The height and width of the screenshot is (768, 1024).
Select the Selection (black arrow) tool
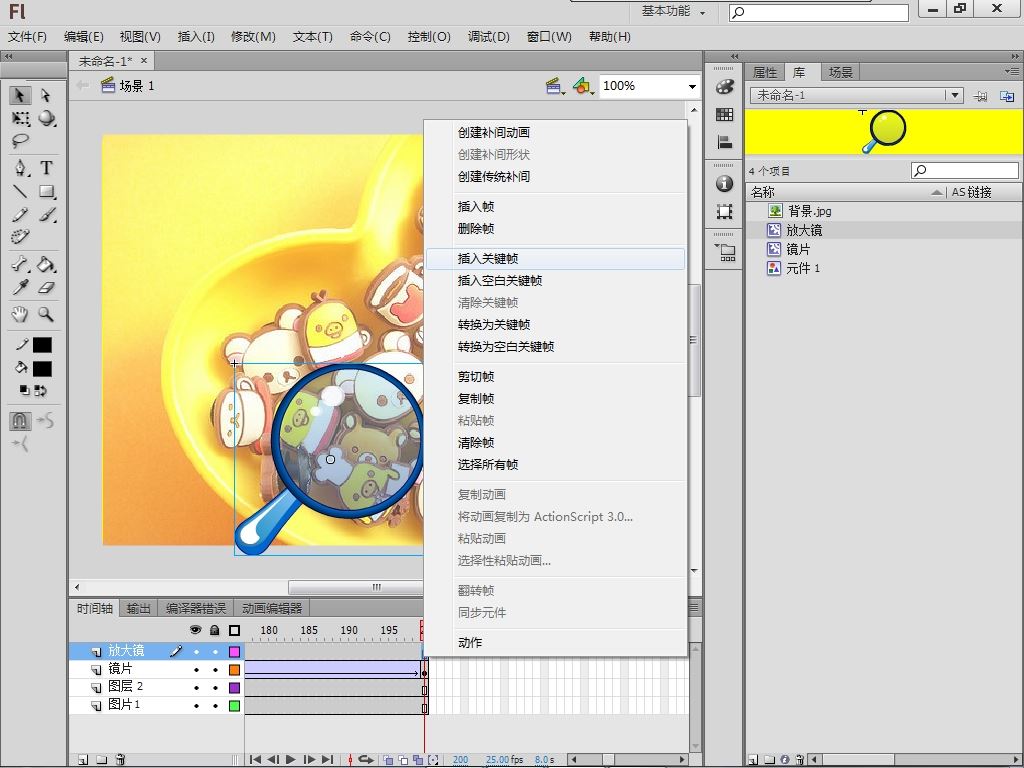click(20, 95)
